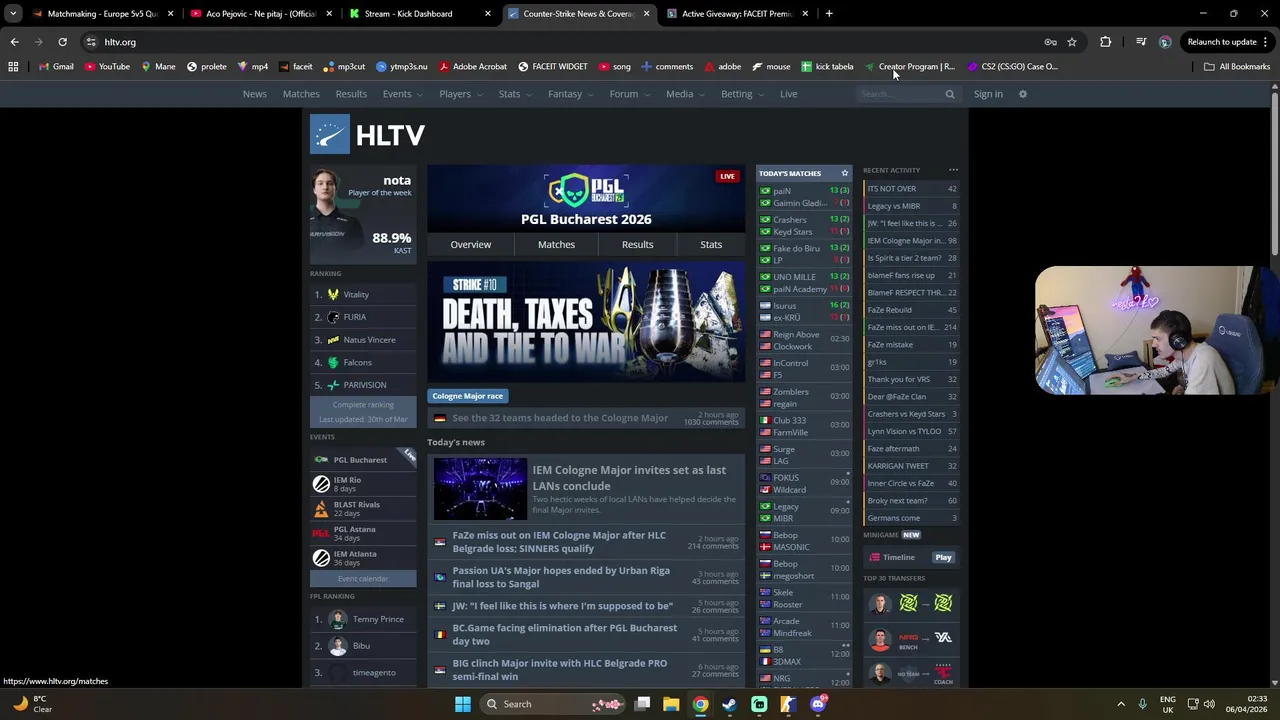Switch to PGL Bucharest Overview tab
1280x720 pixels.
470,244
